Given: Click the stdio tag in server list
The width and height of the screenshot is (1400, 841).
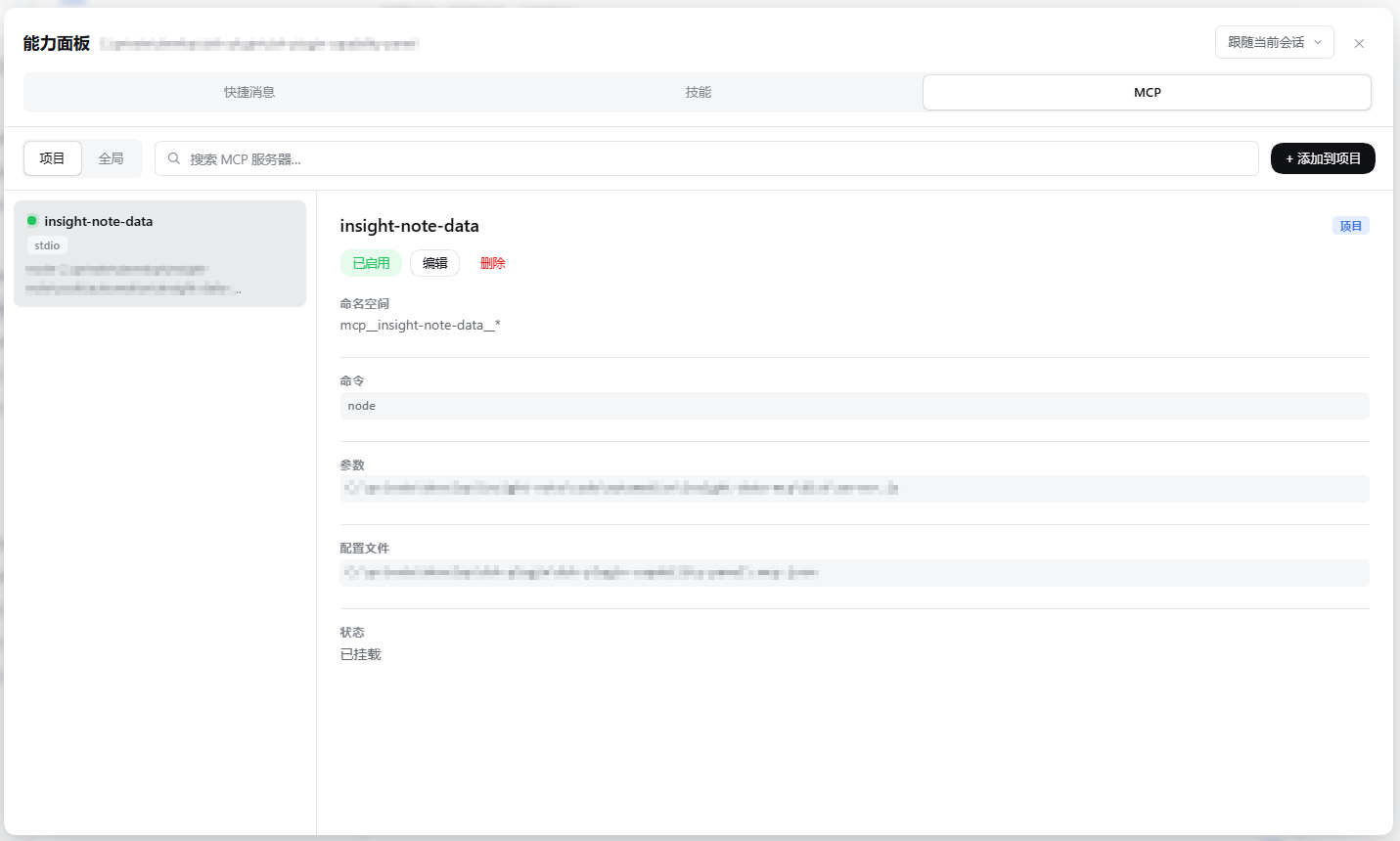Looking at the screenshot, I should (47, 245).
